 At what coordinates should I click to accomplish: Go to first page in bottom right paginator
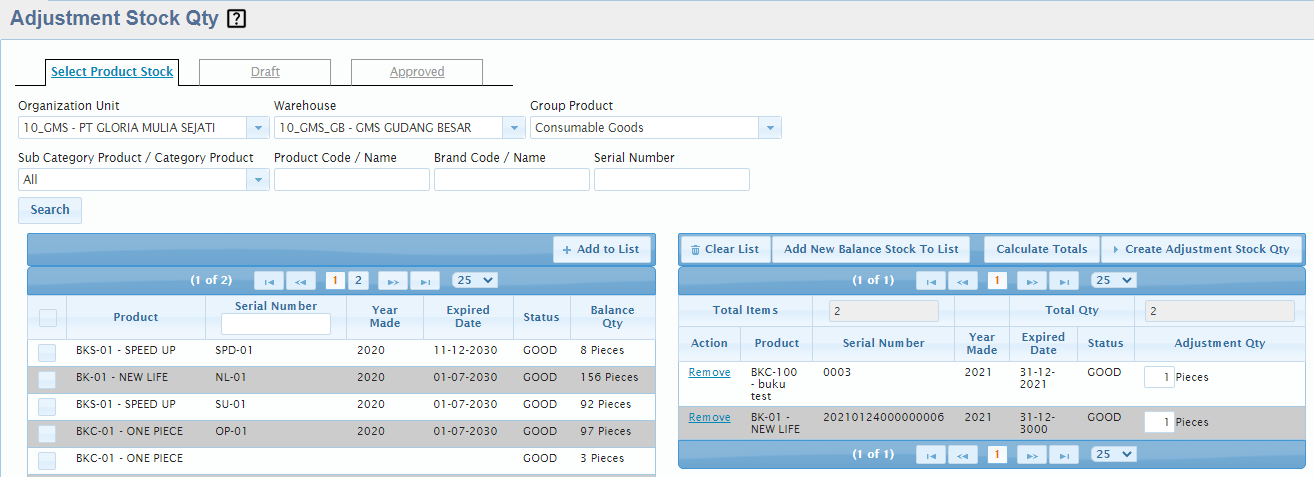930,455
